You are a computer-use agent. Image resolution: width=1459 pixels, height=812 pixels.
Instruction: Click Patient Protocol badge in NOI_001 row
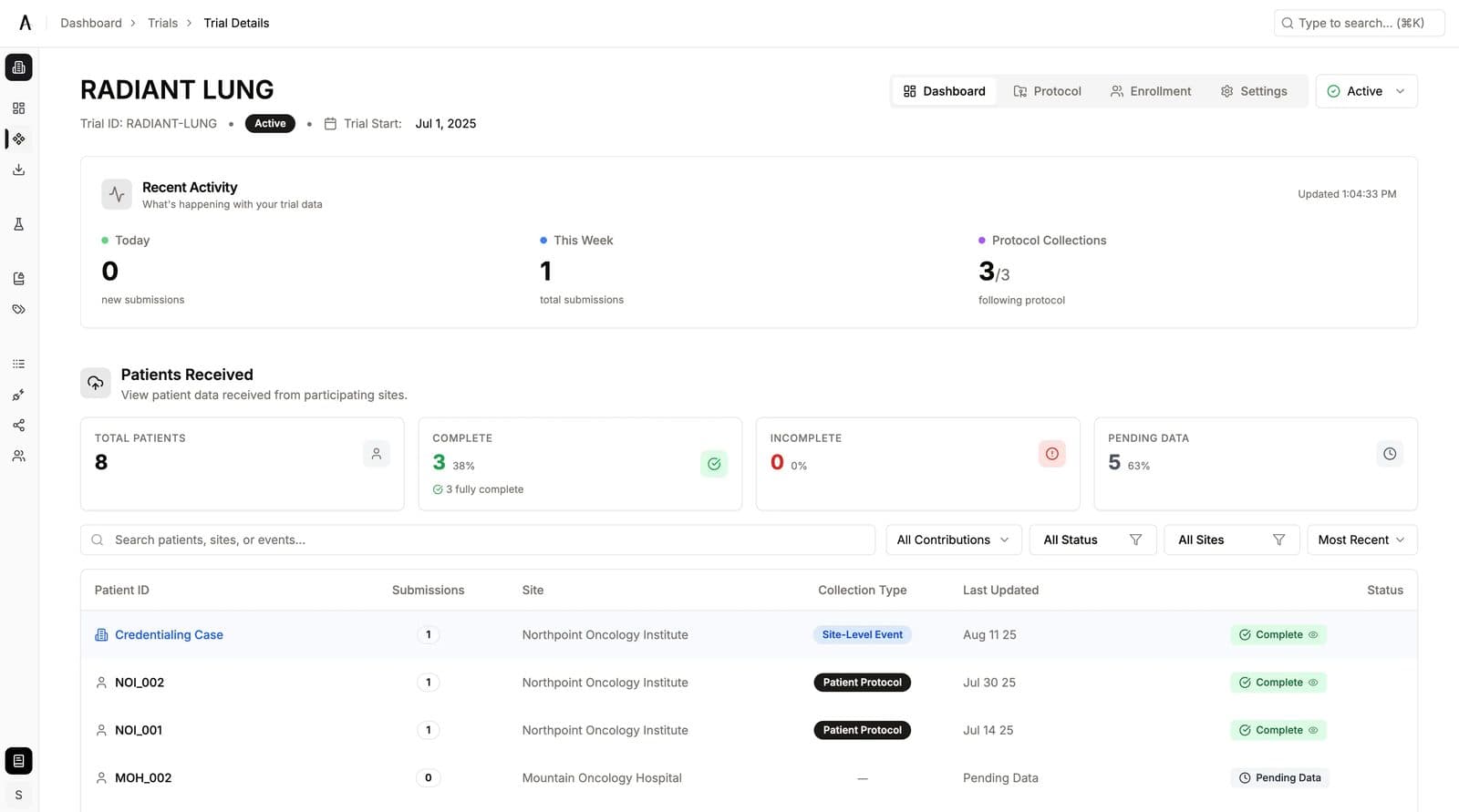coord(862,730)
